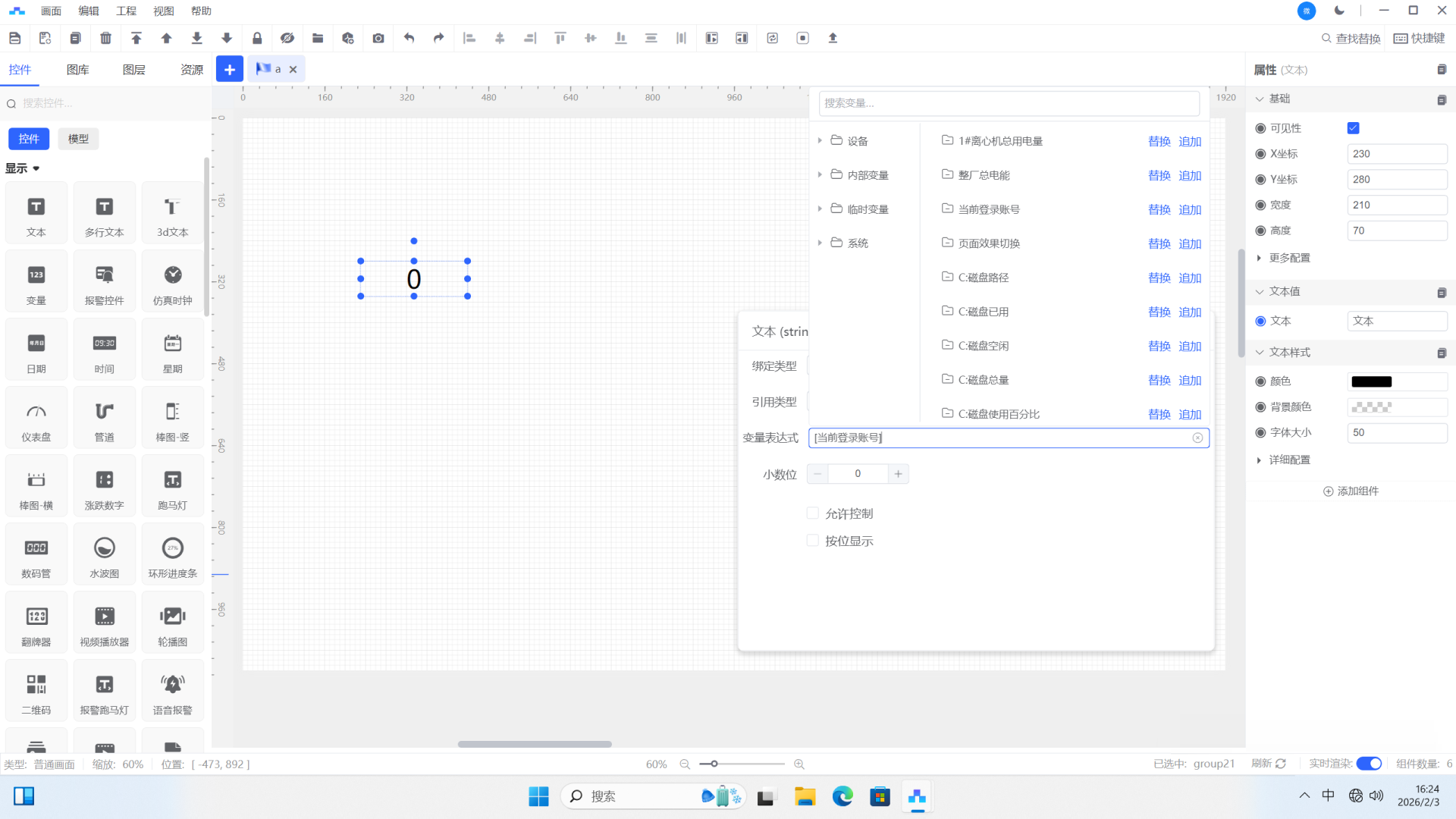The image size is (1456, 819).
Task: Open the black 颜色 color swatch
Action: pos(1371,381)
